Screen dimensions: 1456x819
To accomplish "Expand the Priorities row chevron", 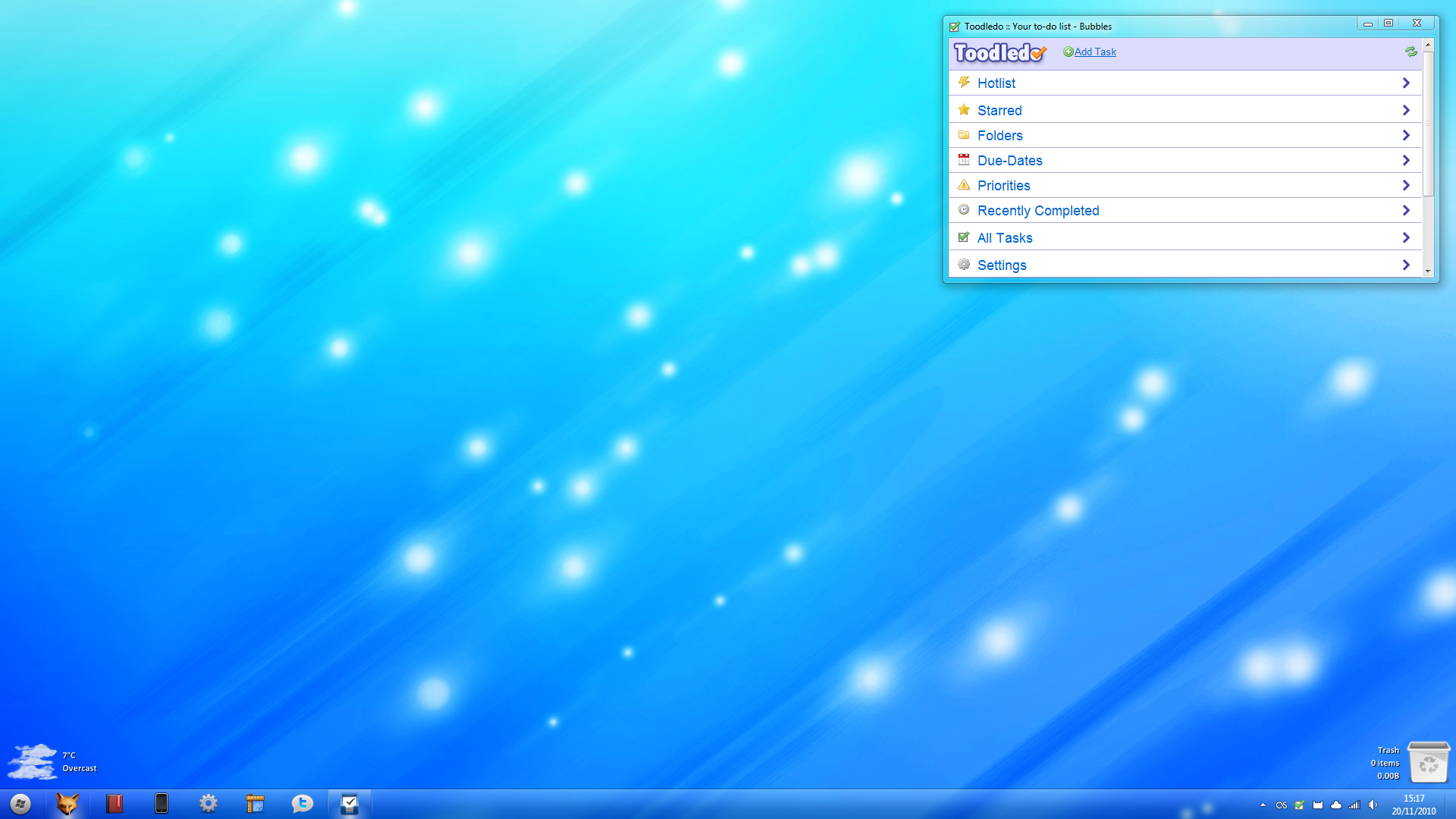I will (1406, 185).
